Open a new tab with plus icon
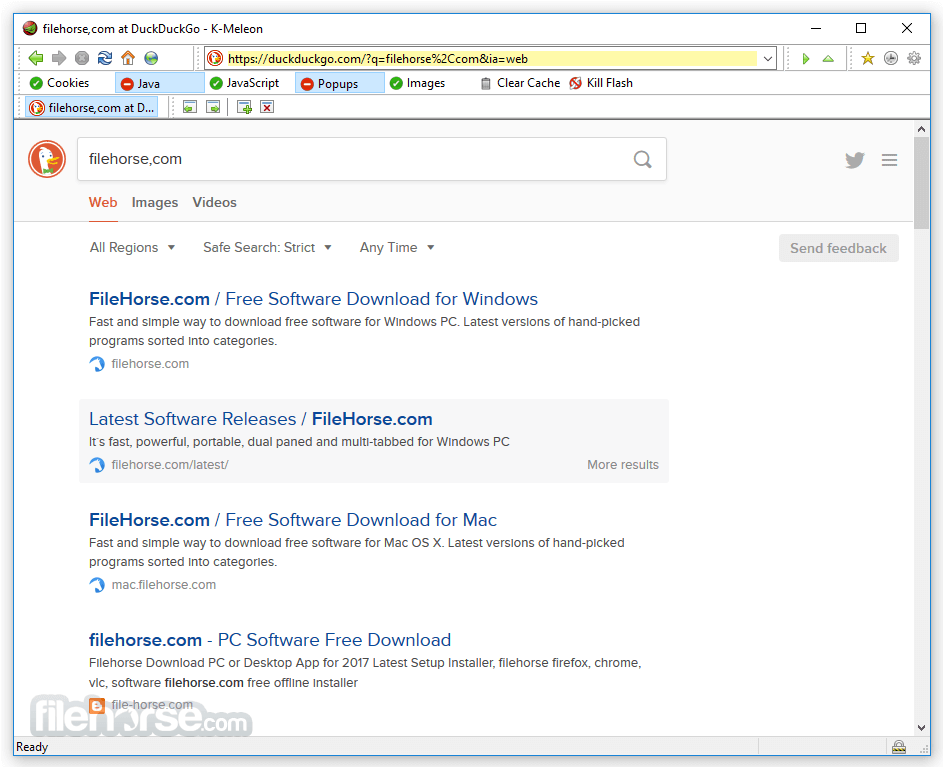Screen dimensions: 943x767 tap(244, 107)
